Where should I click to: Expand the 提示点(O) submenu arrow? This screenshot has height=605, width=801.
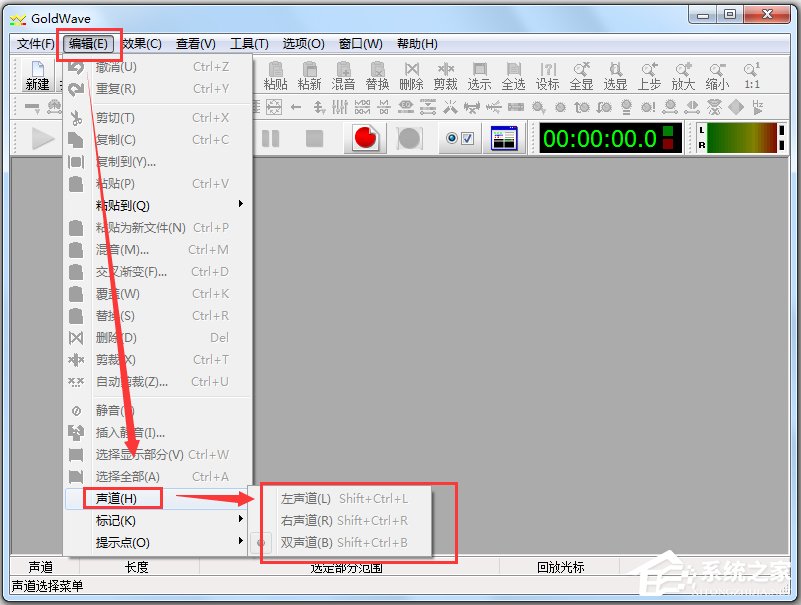[241, 541]
